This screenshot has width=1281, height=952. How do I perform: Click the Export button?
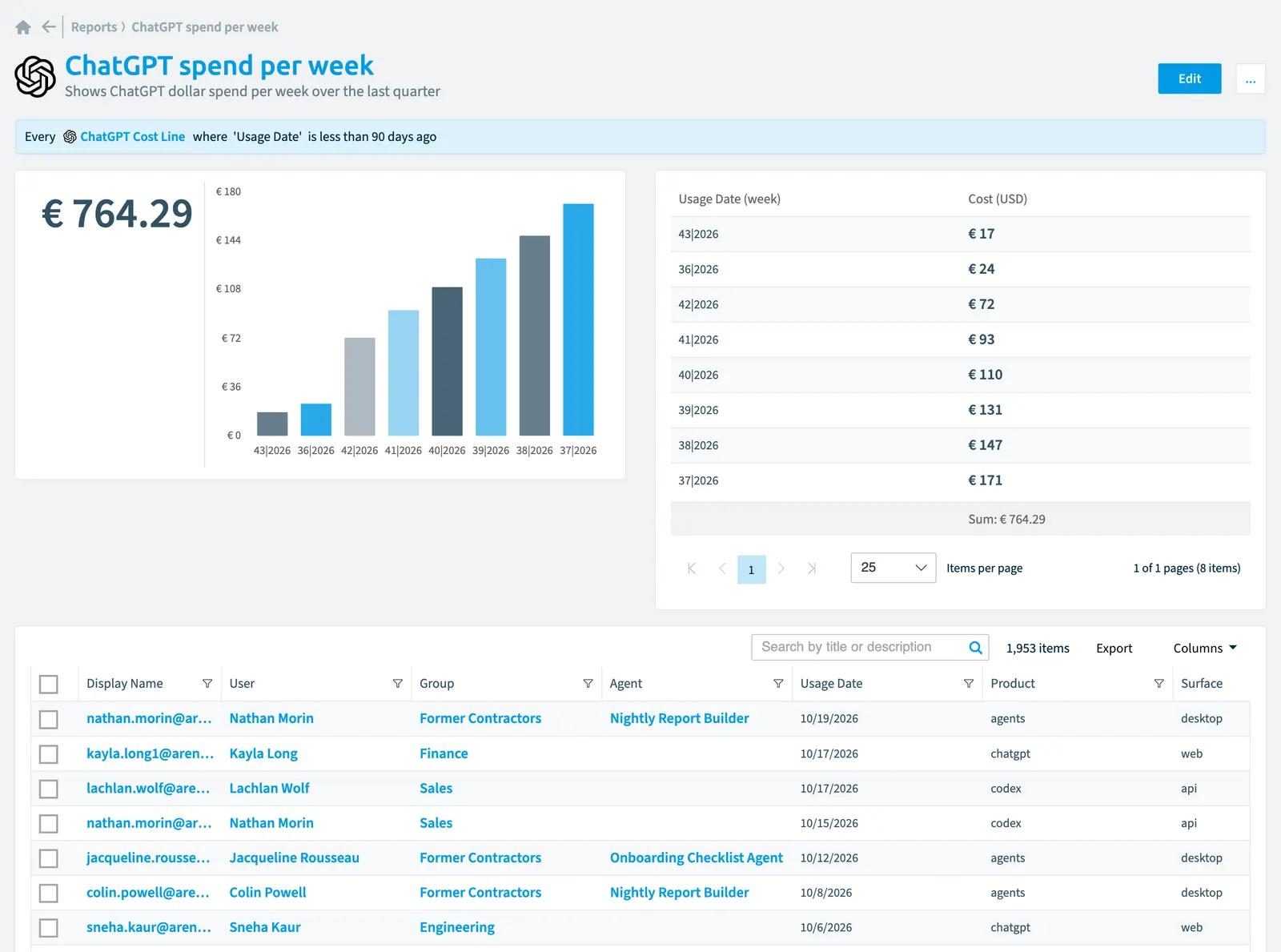tap(1114, 649)
